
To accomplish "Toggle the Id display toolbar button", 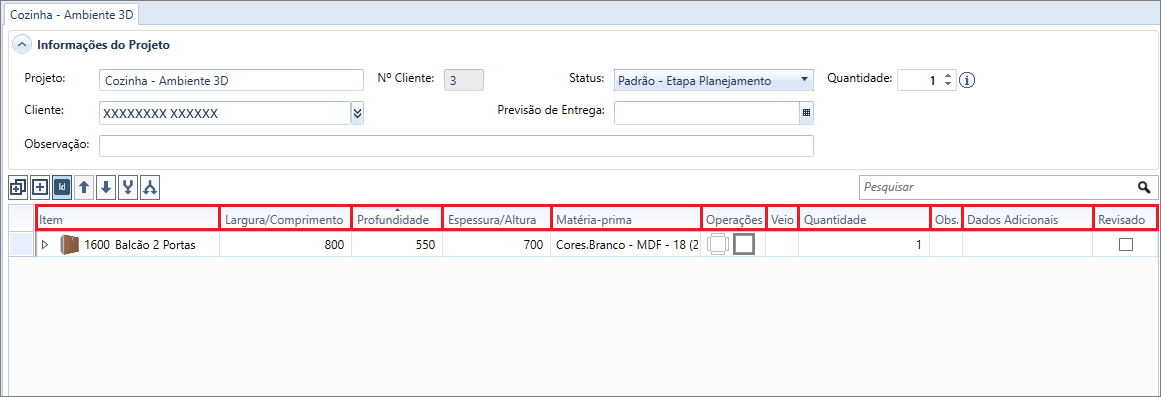I will (62, 187).
